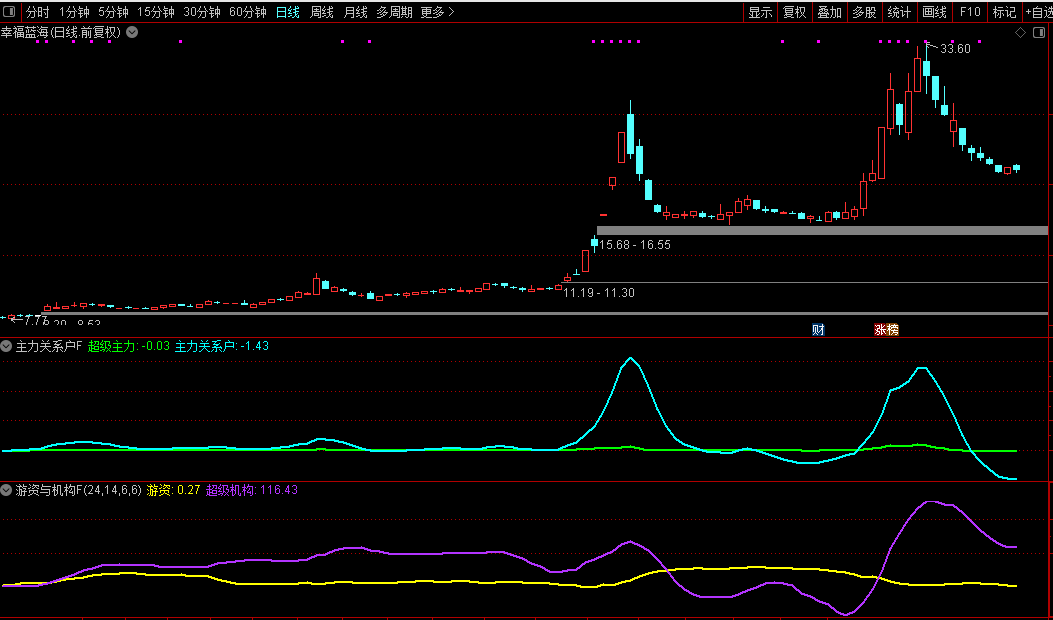
Task: Click the 33.60 peak price label
Action: (x=955, y=49)
